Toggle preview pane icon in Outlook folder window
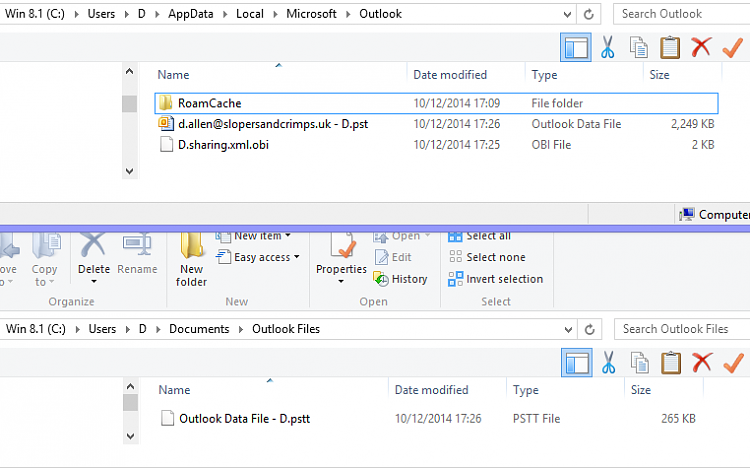 (576, 47)
